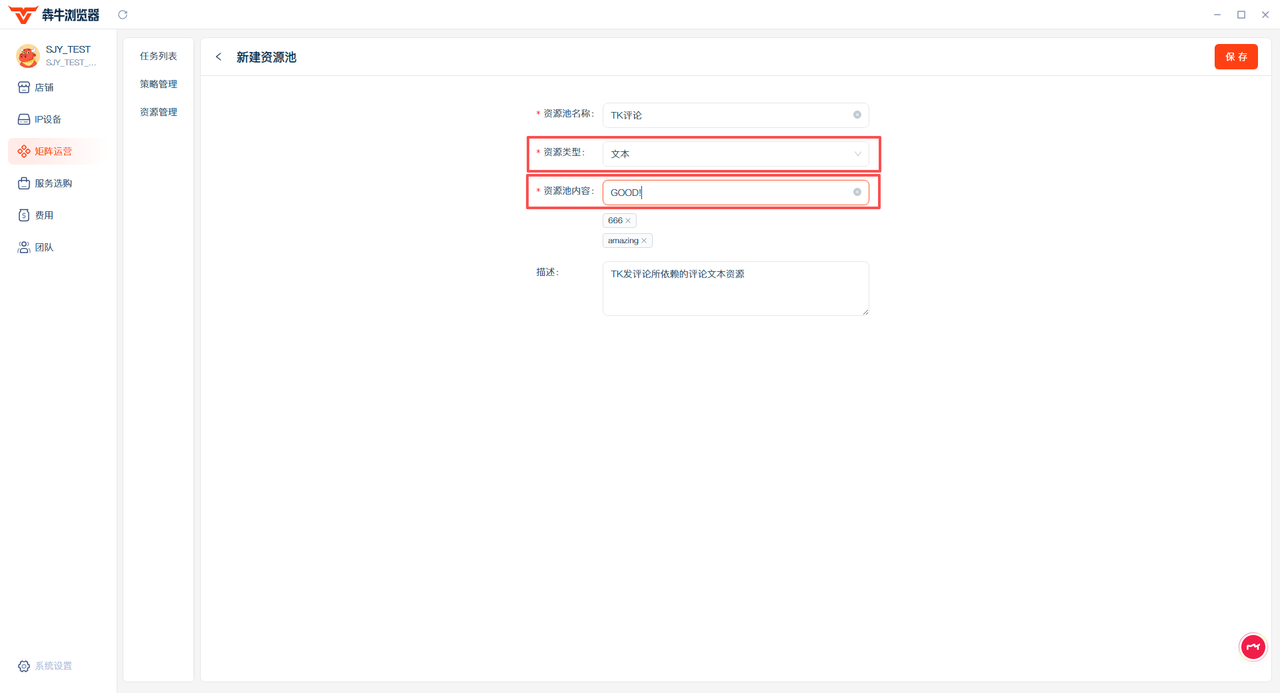
Task: Switch to the 策略管理 tab
Action: tap(158, 85)
